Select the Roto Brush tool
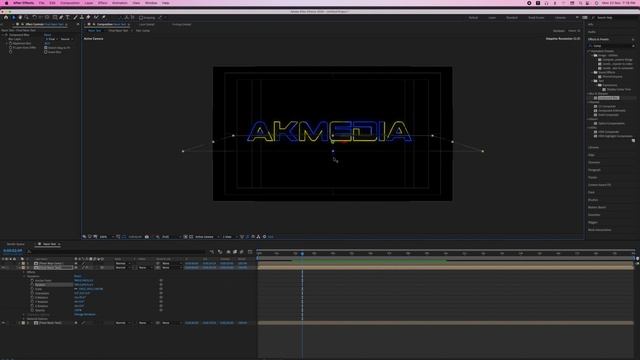The width and height of the screenshot is (640, 360). point(96,18)
